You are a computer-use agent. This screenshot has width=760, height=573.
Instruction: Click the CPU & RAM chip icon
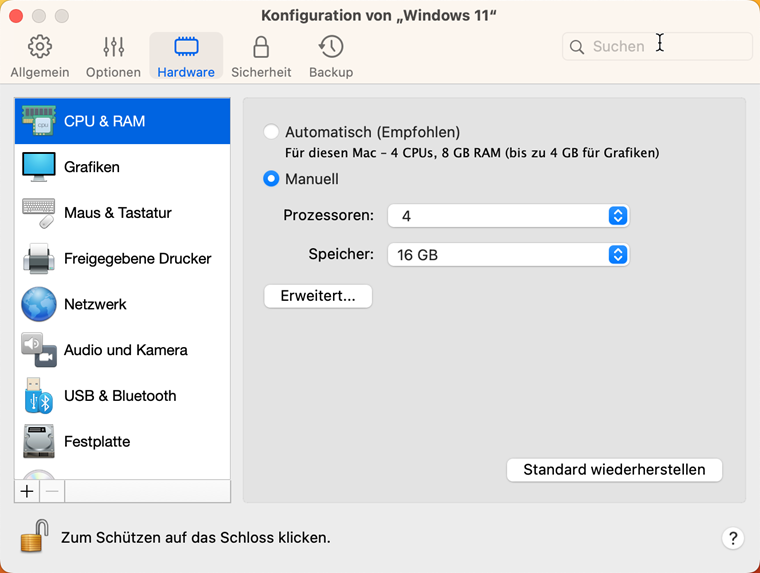pos(39,121)
